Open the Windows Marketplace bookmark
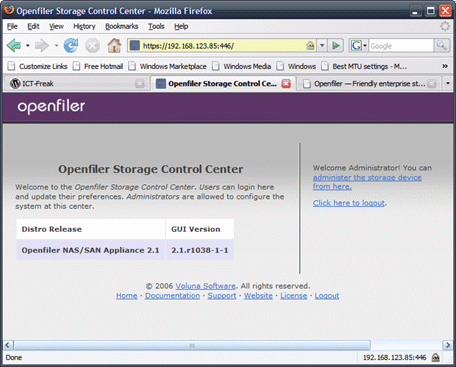456x367 pixels. [x=168, y=66]
